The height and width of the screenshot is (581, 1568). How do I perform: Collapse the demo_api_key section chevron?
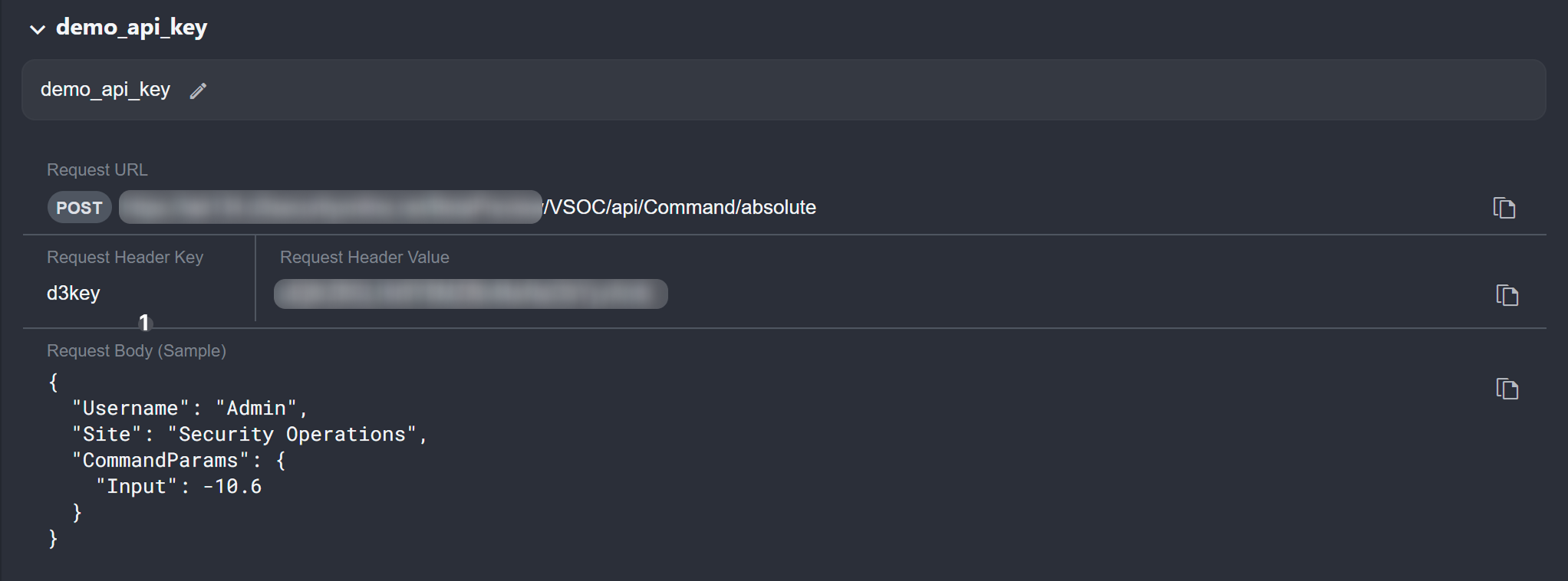pos(37,29)
